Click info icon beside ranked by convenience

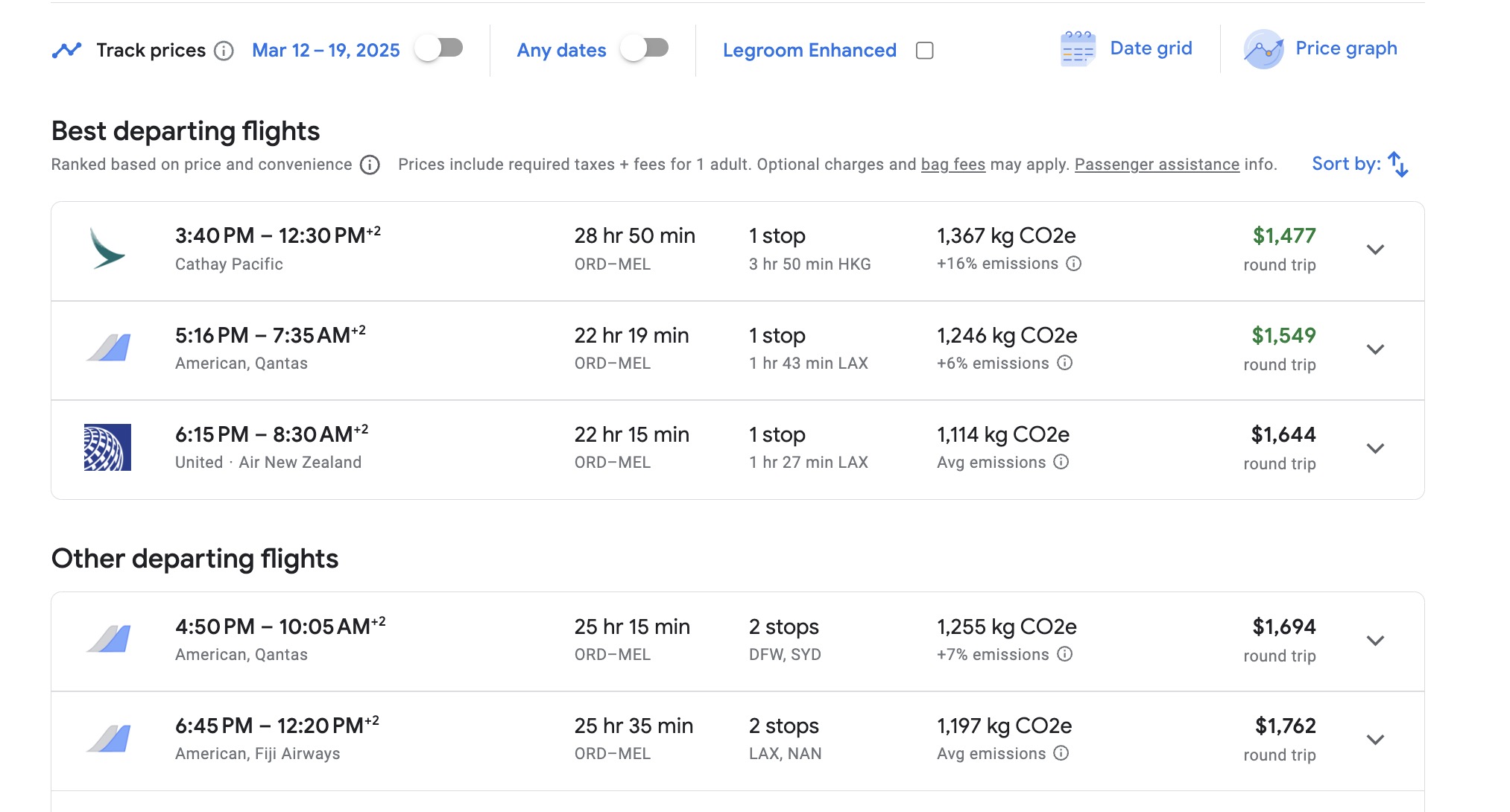[x=370, y=165]
